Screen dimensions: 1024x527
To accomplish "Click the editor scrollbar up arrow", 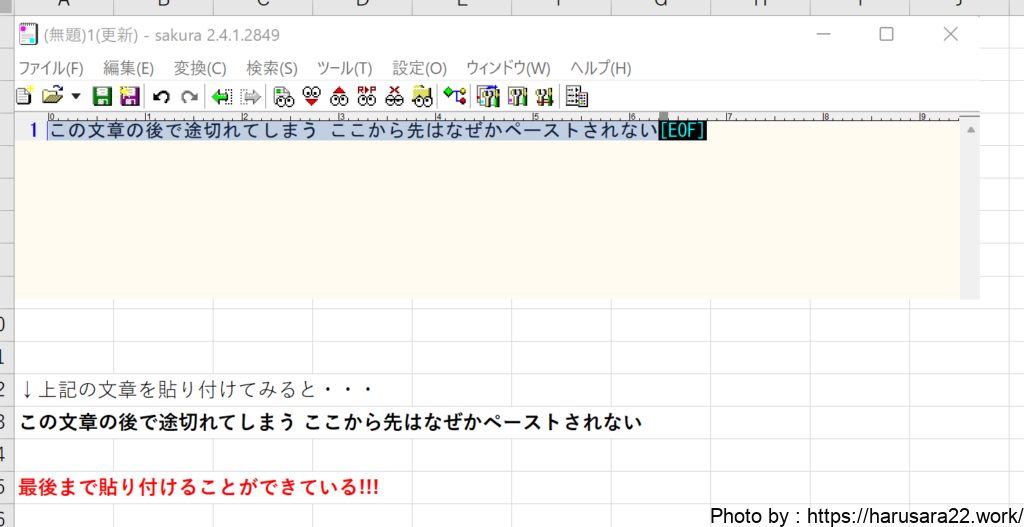I will click(968, 130).
